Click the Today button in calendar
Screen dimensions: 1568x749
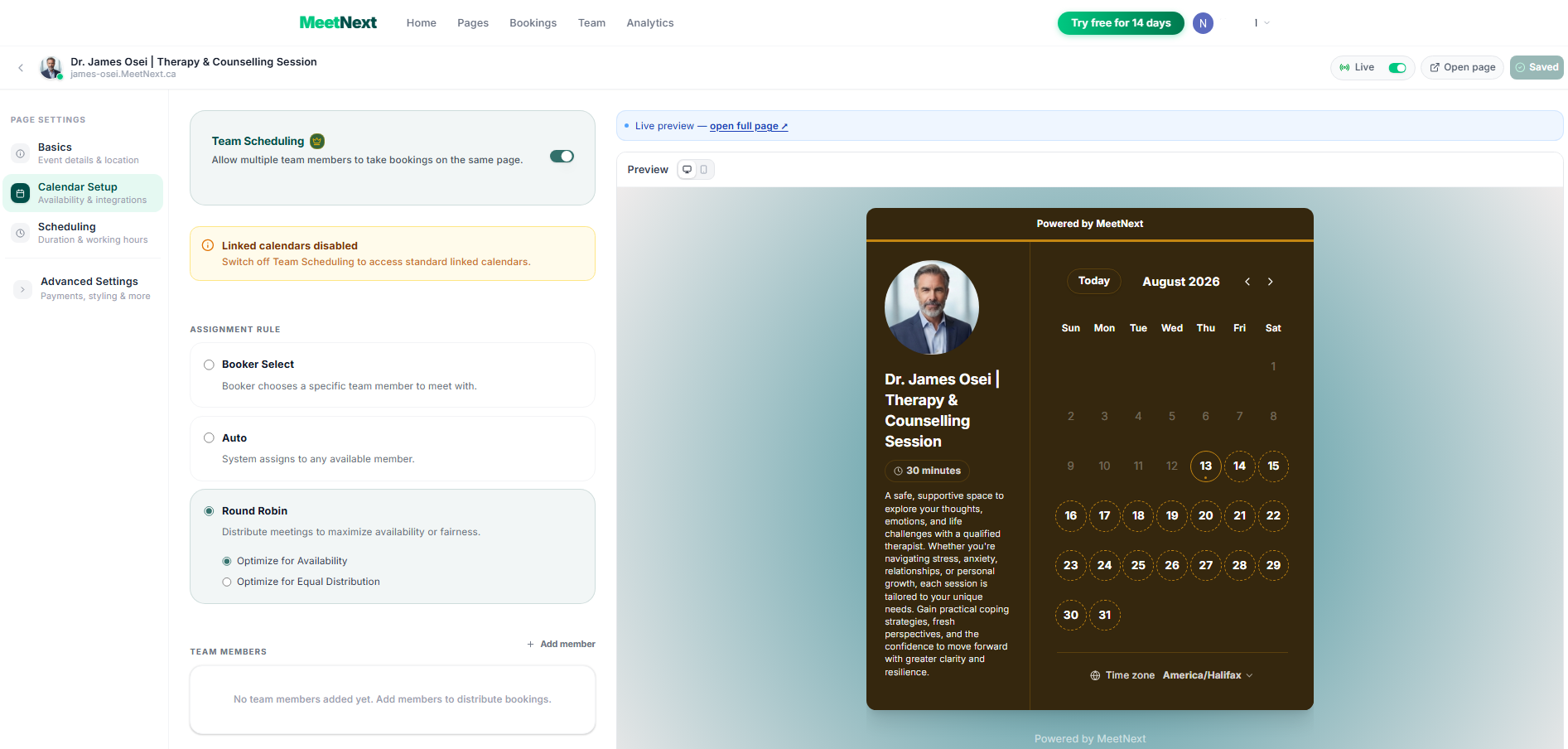1093,281
